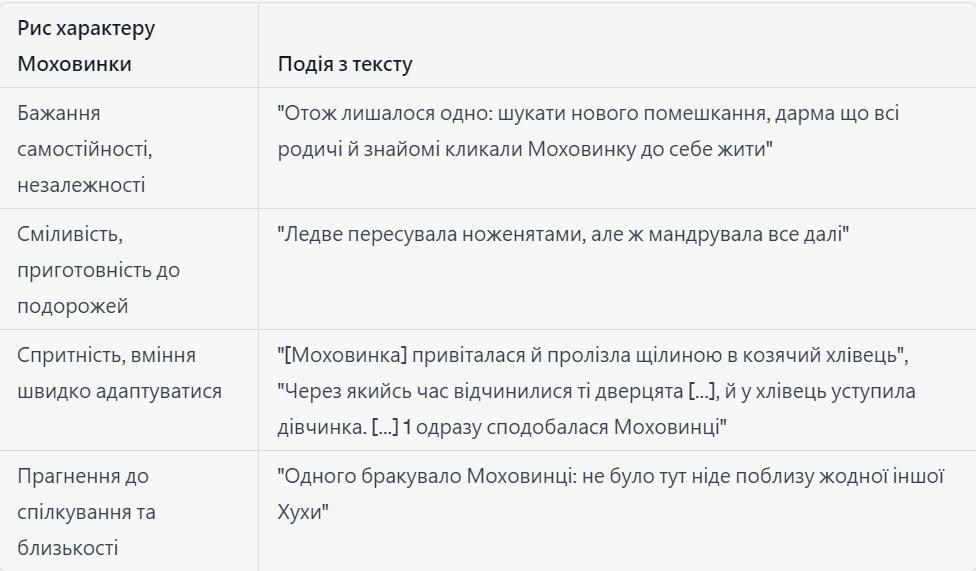Click the word 'Хухи' in last row
The height and width of the screenshot is (571, 976).
pos(303,511)
